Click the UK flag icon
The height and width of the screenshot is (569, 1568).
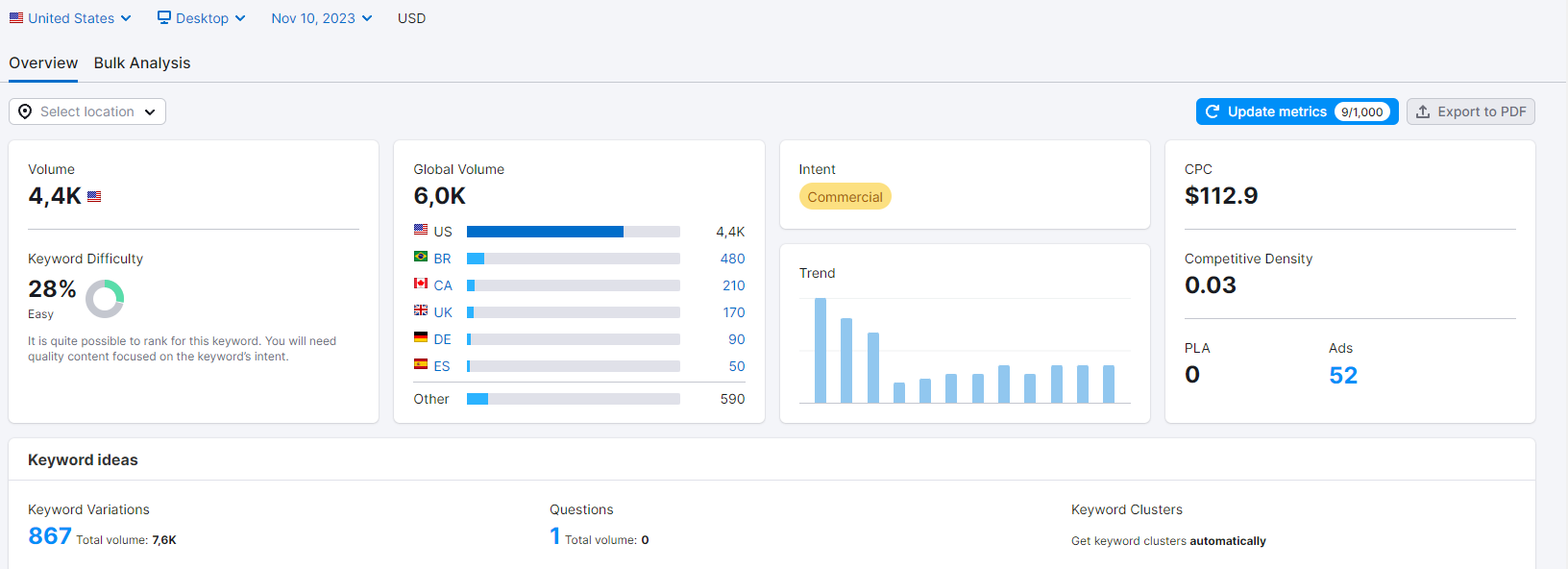point(421,310)
